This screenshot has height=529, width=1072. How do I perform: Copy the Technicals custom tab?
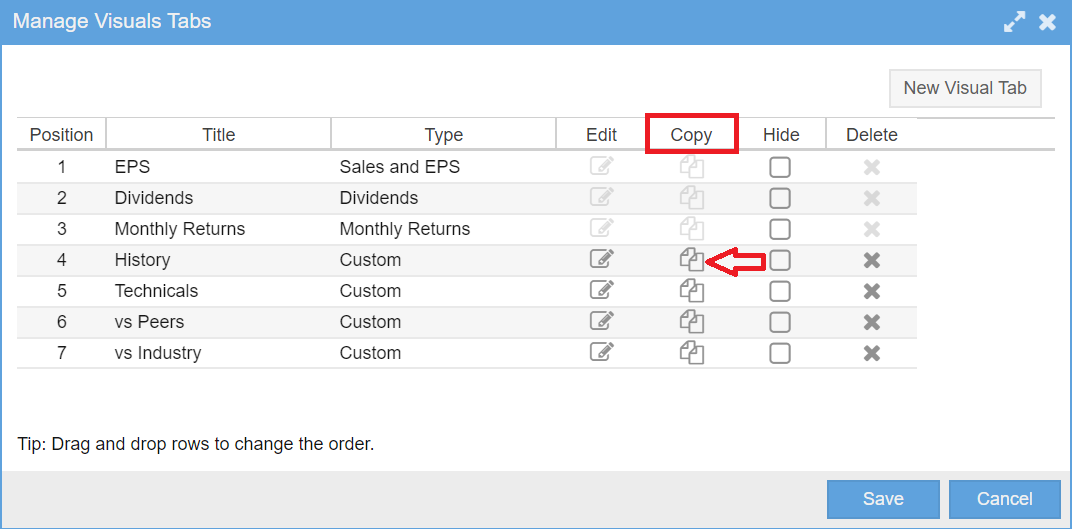tap(692, 290)
